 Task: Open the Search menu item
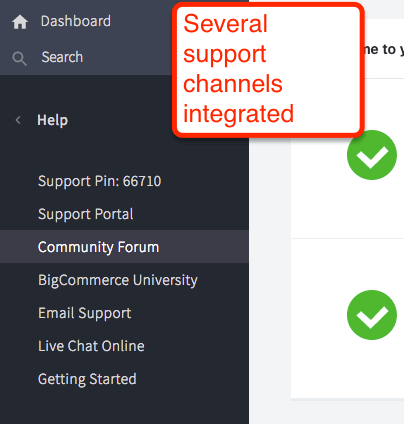(x=62, y=57)
